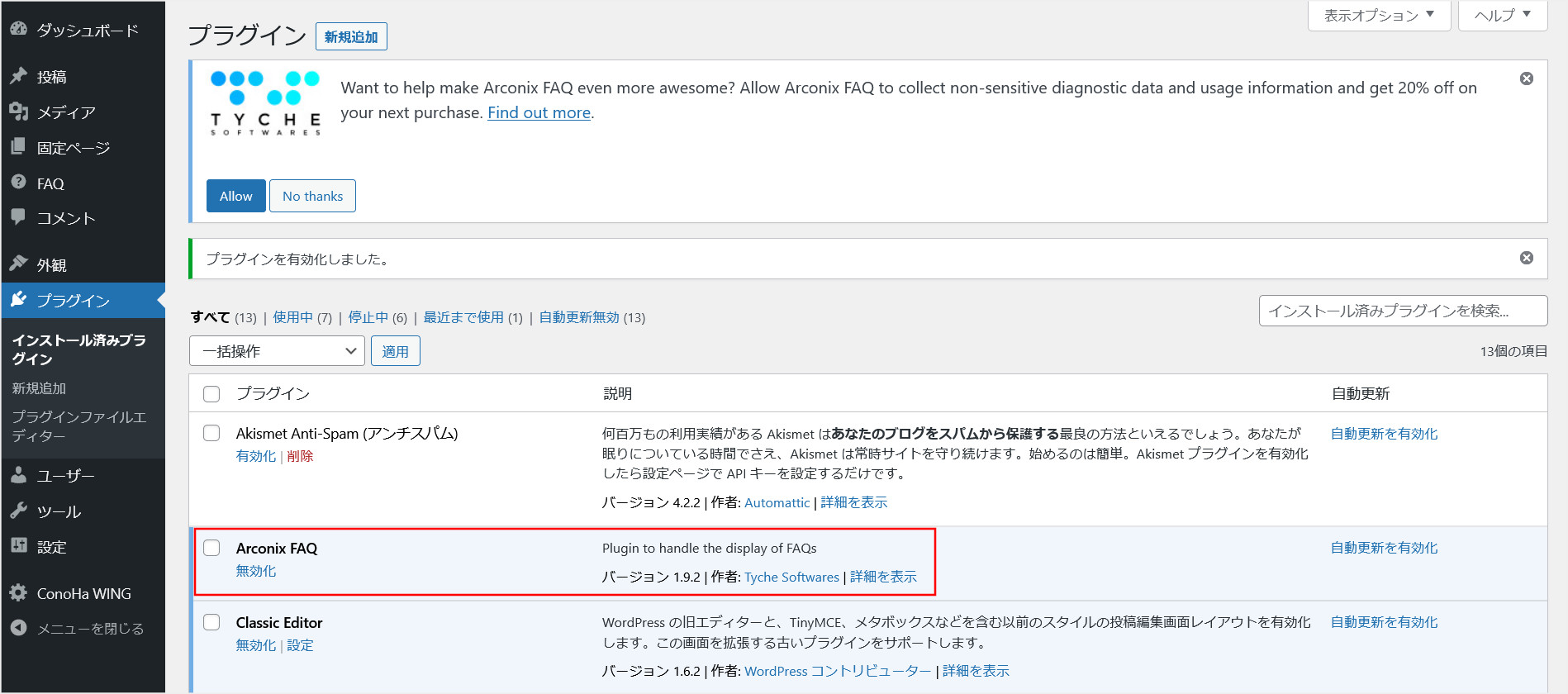Image resolution: width=1568 pixels, height=694 pixels.
Task: Expand the ヘルプ tab
Action: point(1503,15)
